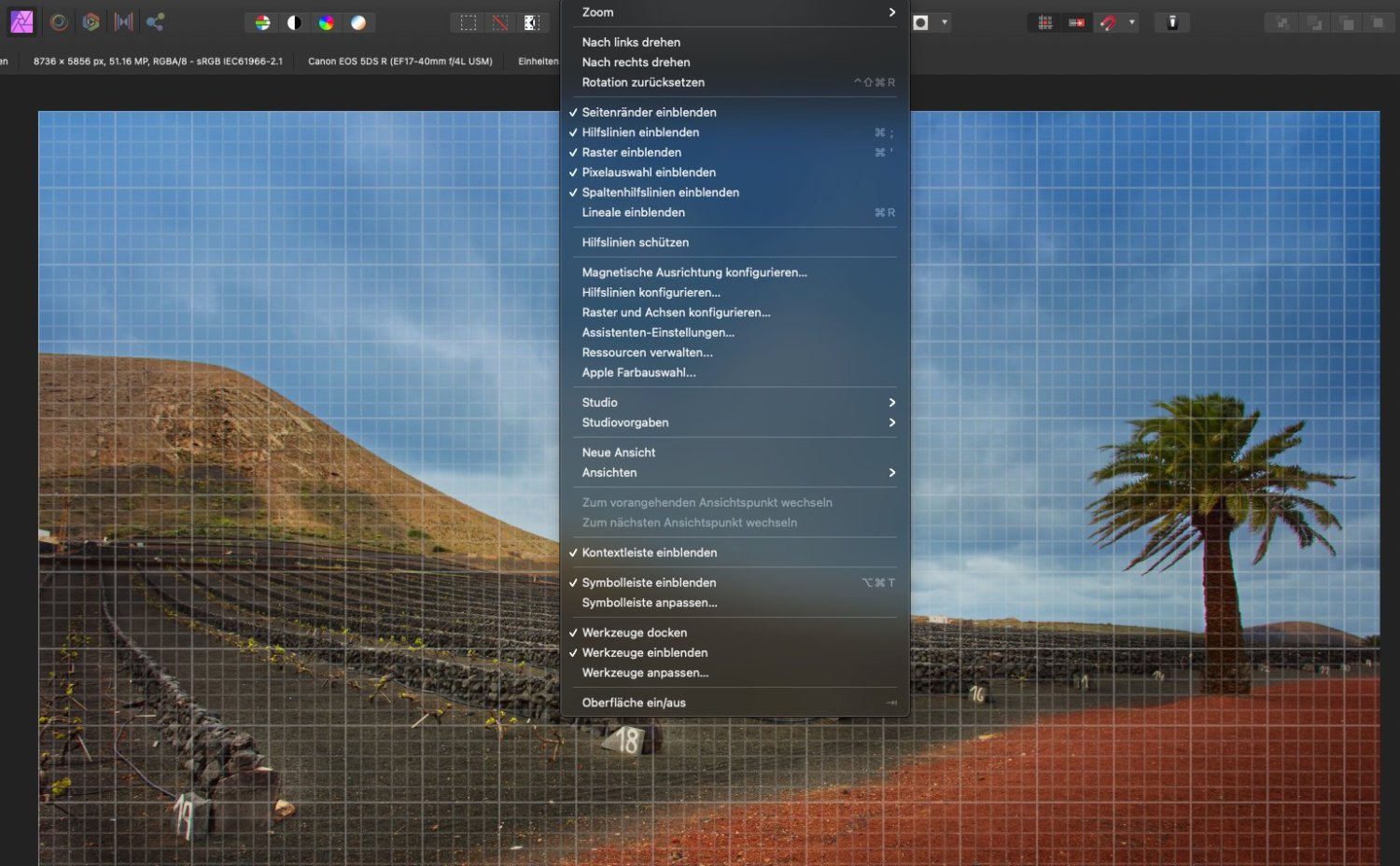Screen dimensions: 1400x866
Task: Click the trash can icon
Action: 1171,21
